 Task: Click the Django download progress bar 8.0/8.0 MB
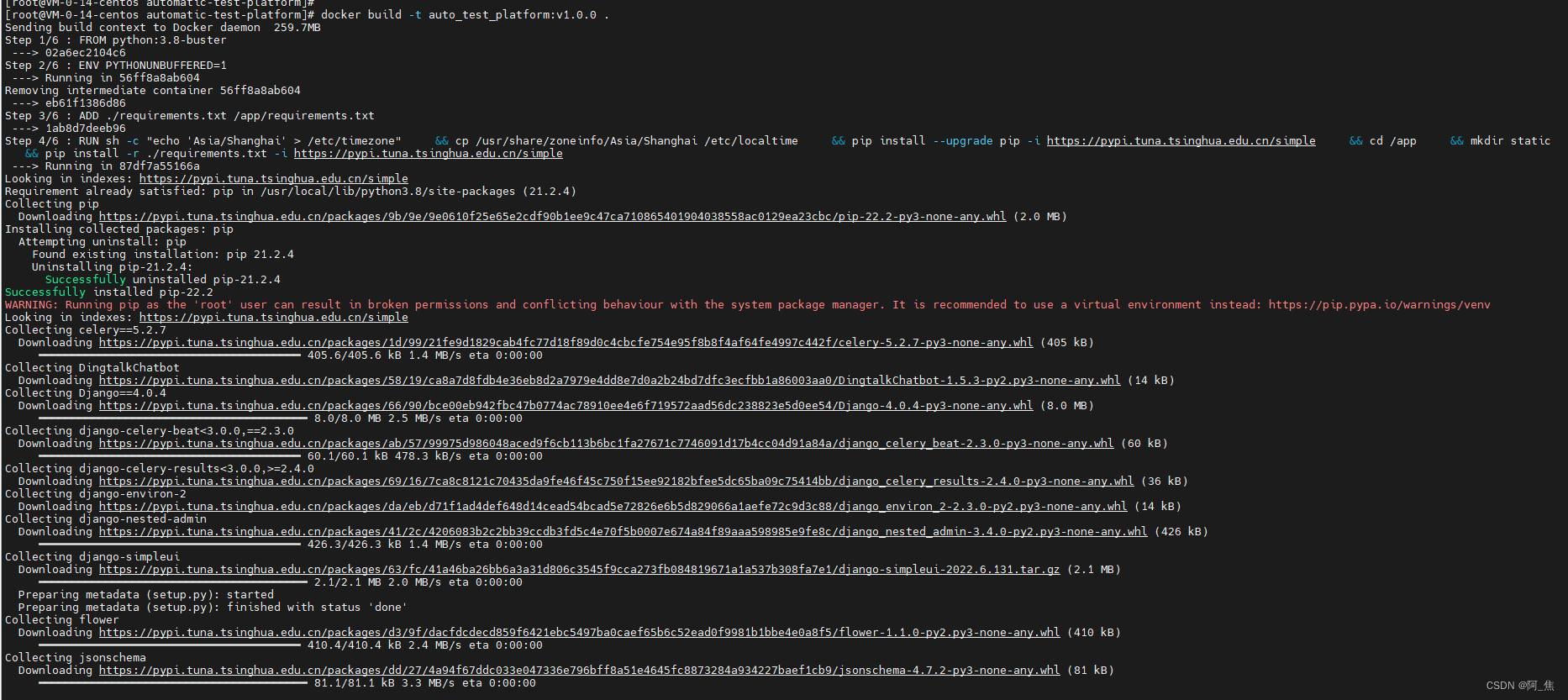173,418
